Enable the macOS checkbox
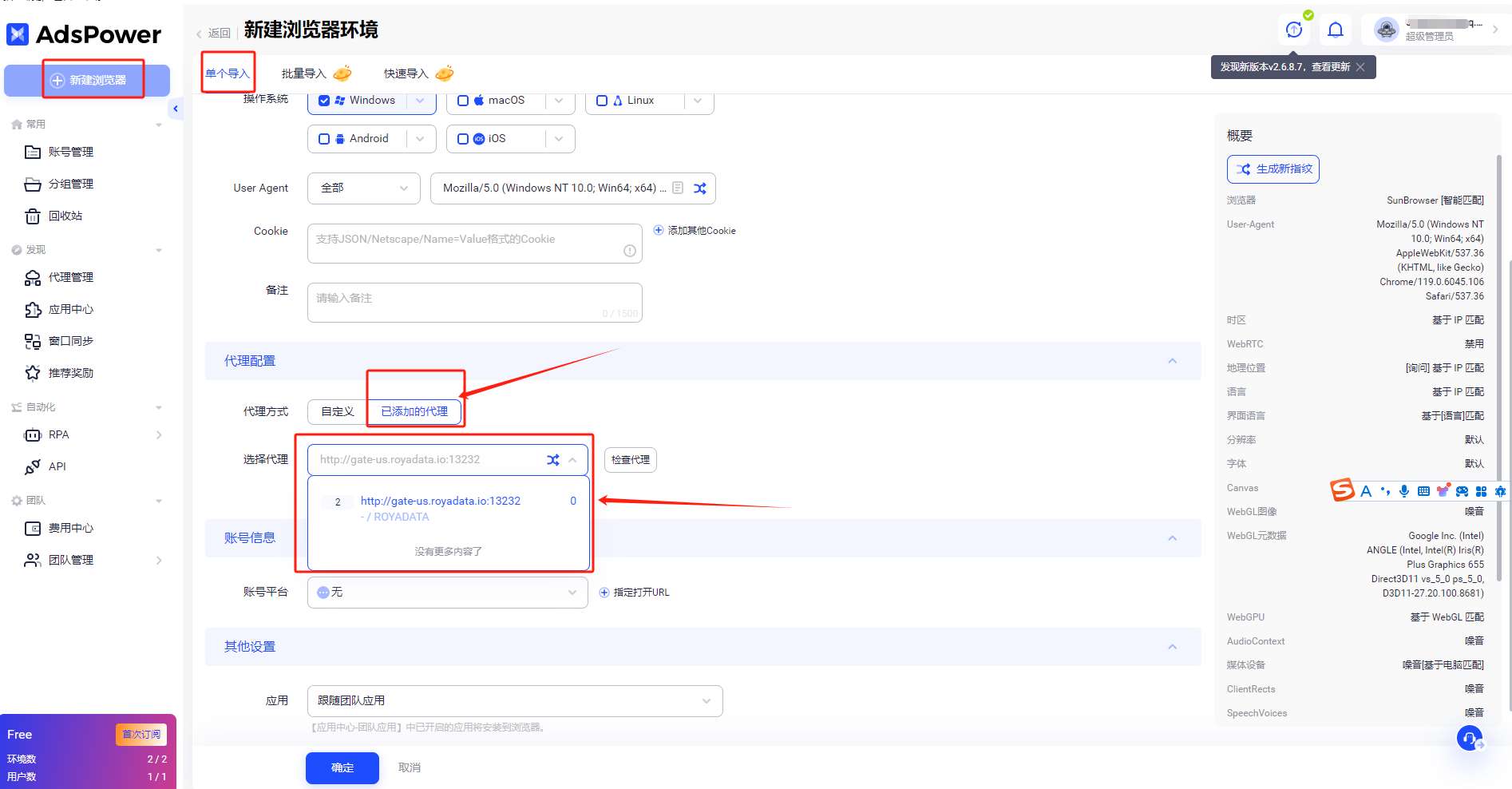Image resolution: width=1512 pixels, height=789 pixels. (x=463, y=101)
